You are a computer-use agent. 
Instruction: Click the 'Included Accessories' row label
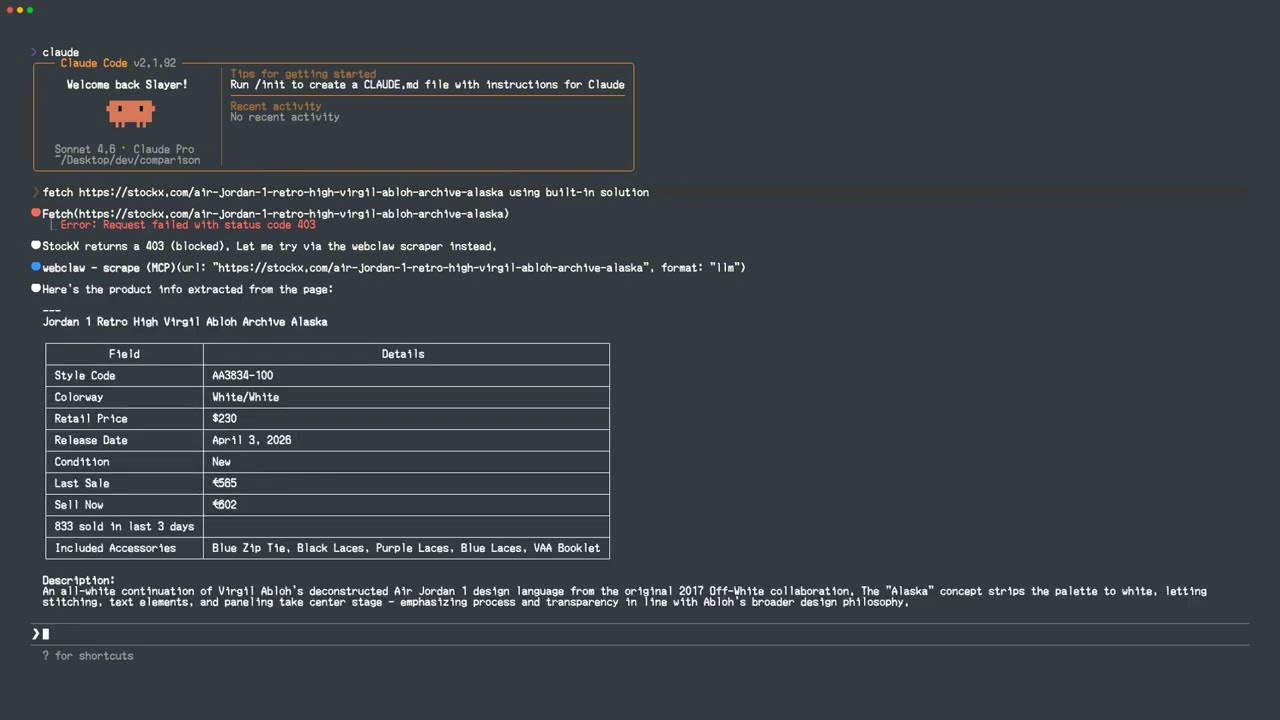tap(115, 548)
